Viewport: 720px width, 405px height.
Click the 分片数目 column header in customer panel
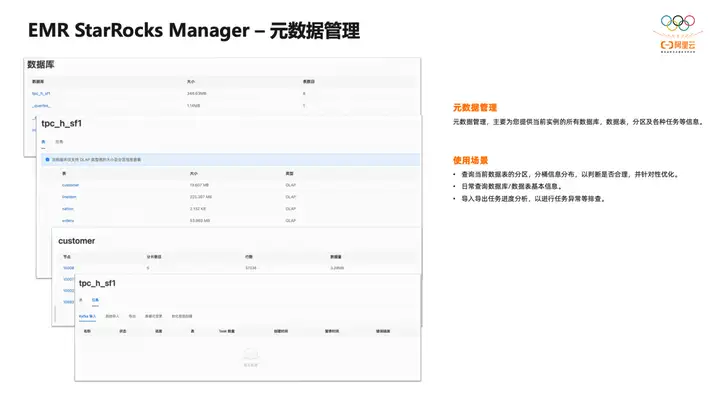coord(154,257)
